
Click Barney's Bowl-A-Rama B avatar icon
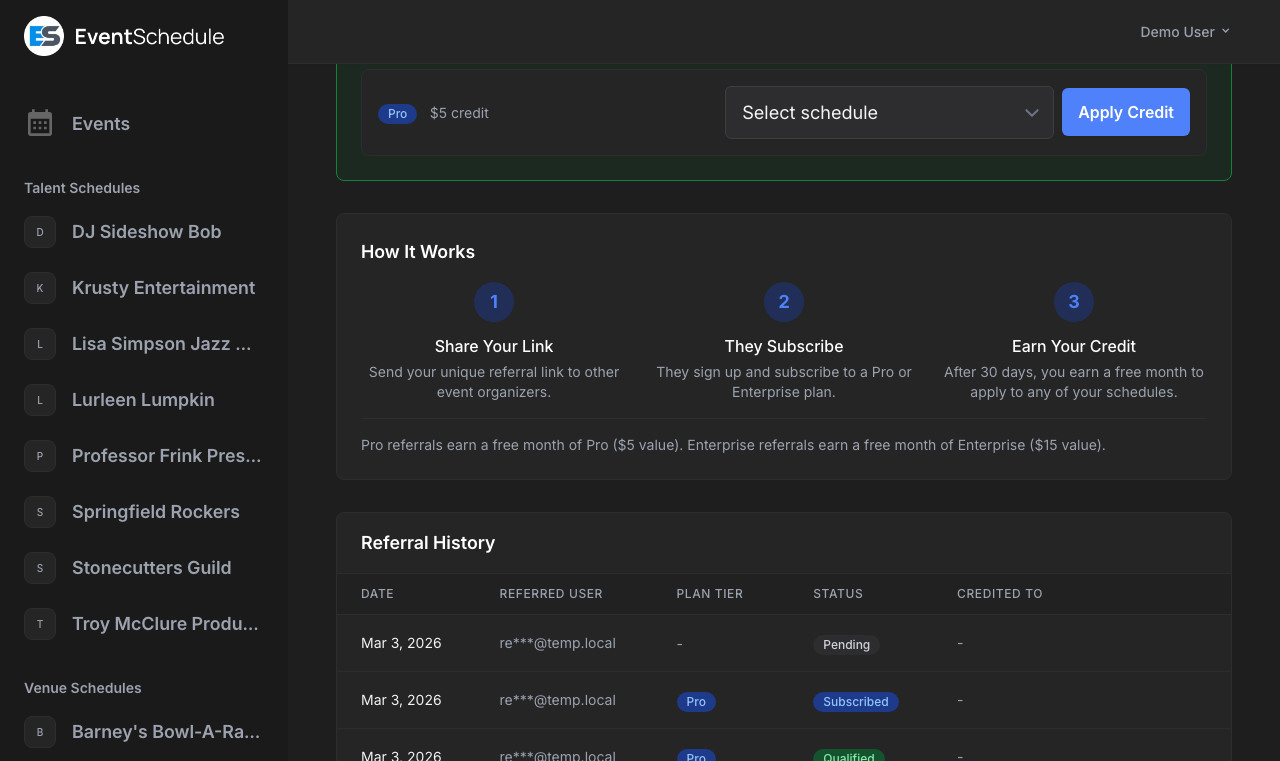tap(39, 732)
